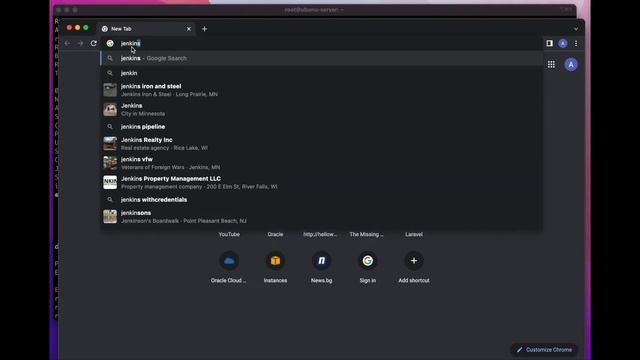Open the Google account avatar on page

tap(571, 64)
